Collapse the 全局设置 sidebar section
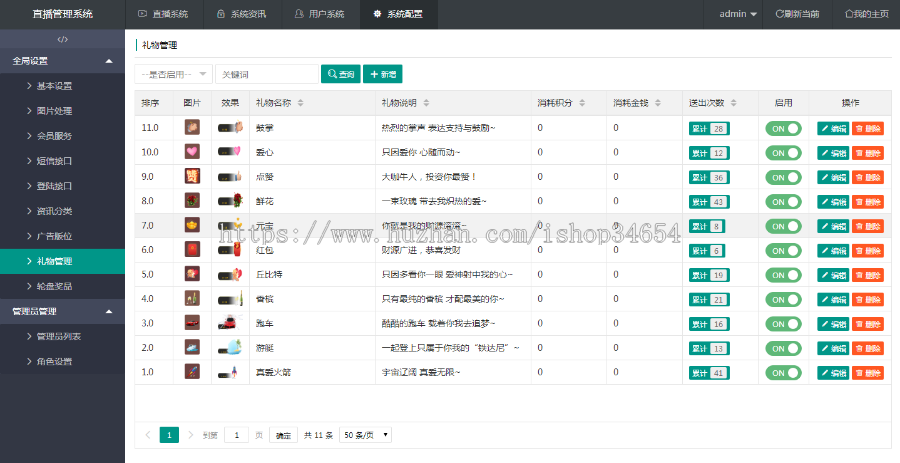This screenshot has height=463, width=900. [x=63, y=61]
